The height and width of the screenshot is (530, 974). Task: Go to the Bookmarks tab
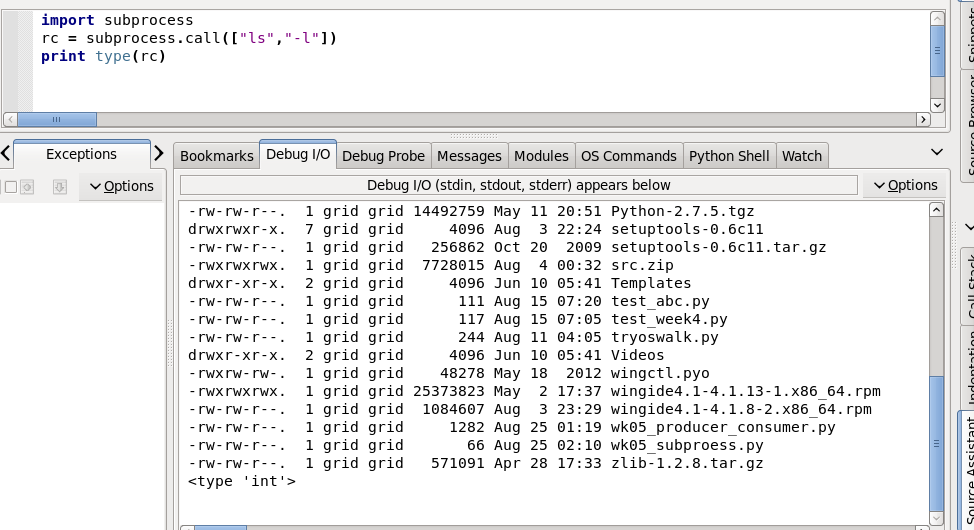(217, 156)
